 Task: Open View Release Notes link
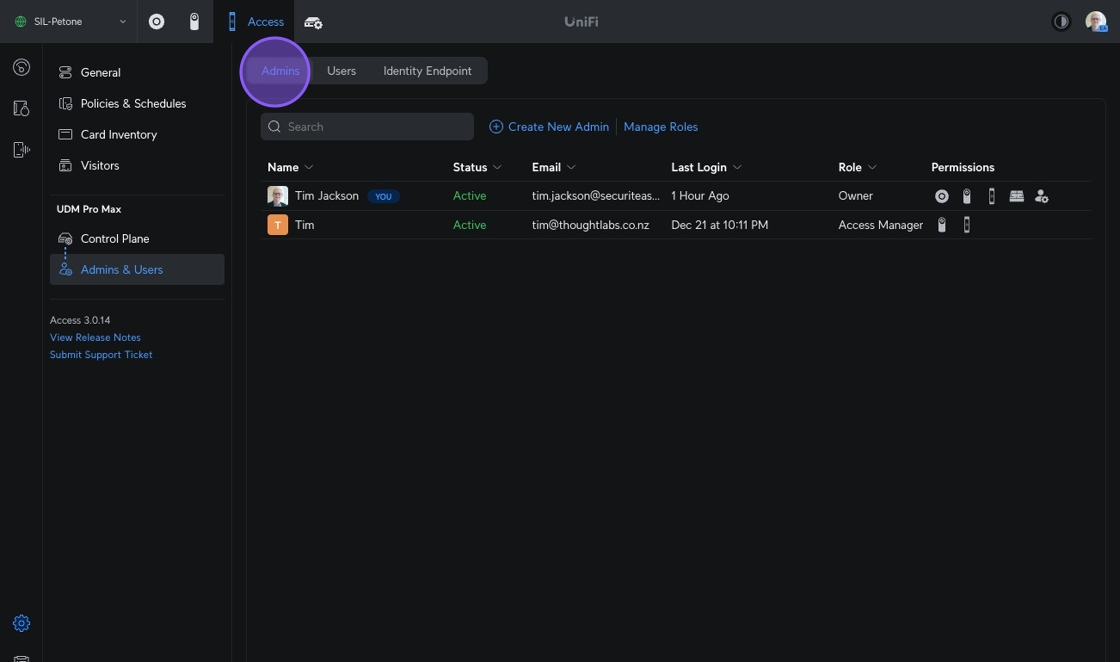(x=95, y=338)
